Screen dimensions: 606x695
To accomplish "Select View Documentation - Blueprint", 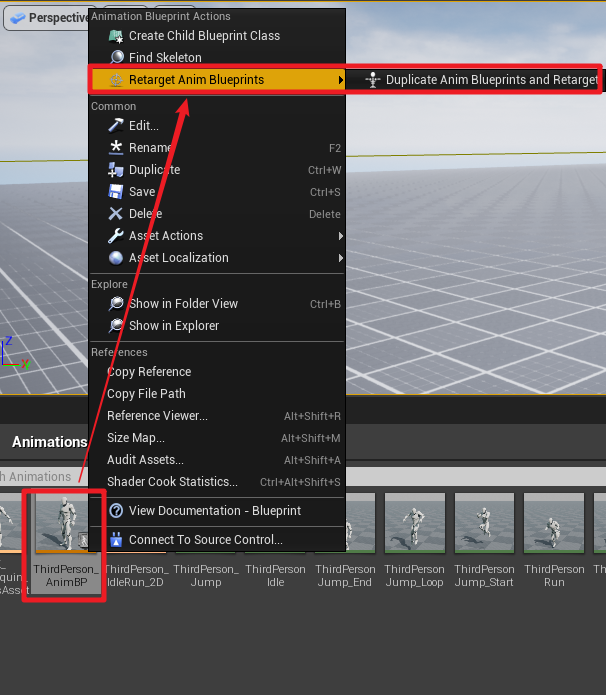I will click(x=217, y=511).
